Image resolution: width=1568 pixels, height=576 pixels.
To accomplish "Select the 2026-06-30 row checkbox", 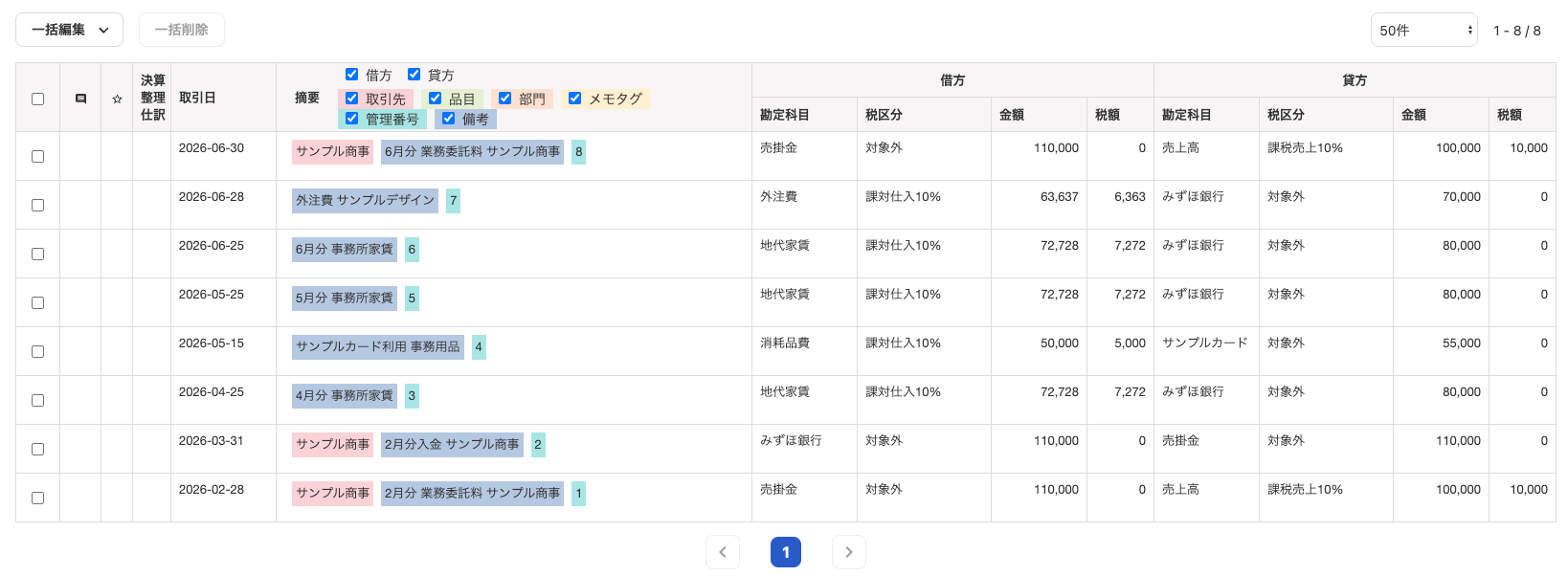I will tap(37, 156).
